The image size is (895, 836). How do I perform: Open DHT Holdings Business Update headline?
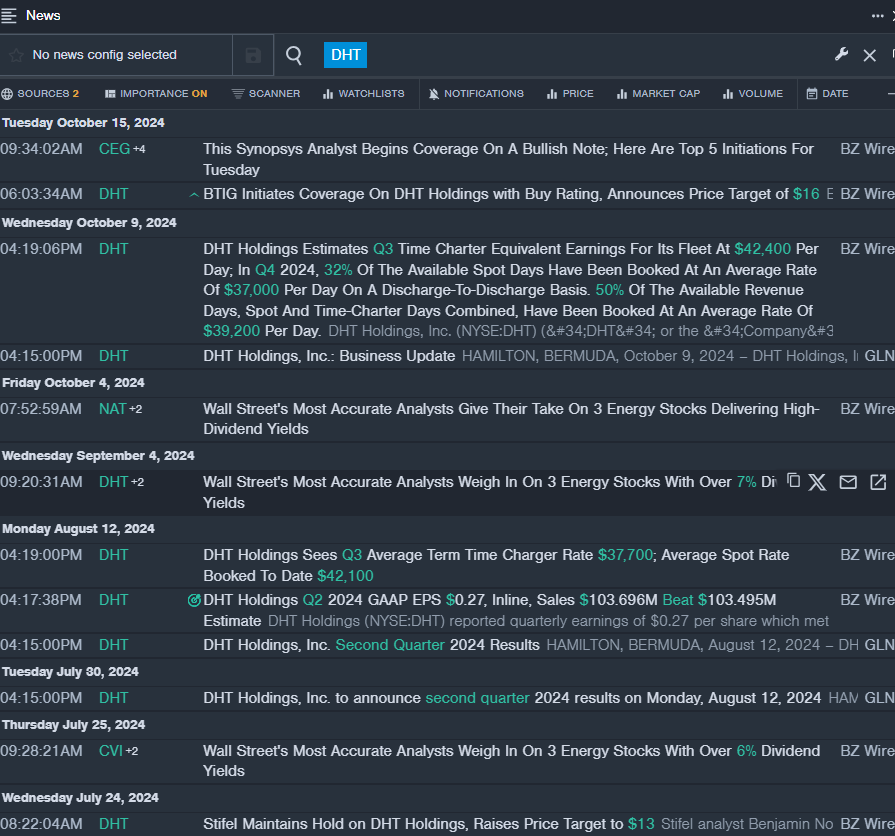coord(329,356)
